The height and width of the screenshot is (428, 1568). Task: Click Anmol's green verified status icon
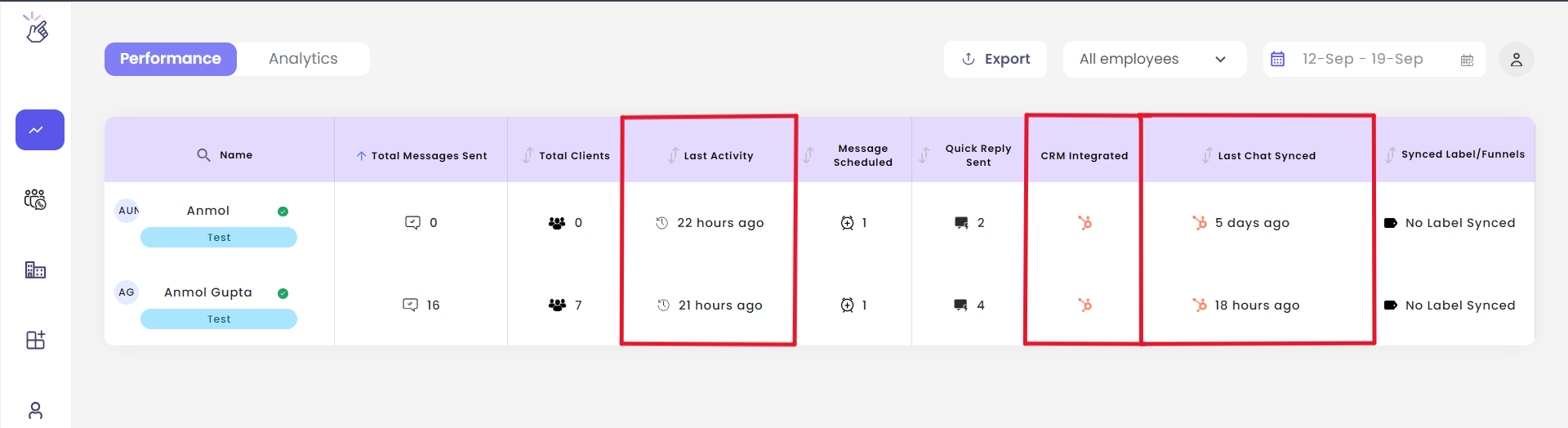tap(283, 212)
